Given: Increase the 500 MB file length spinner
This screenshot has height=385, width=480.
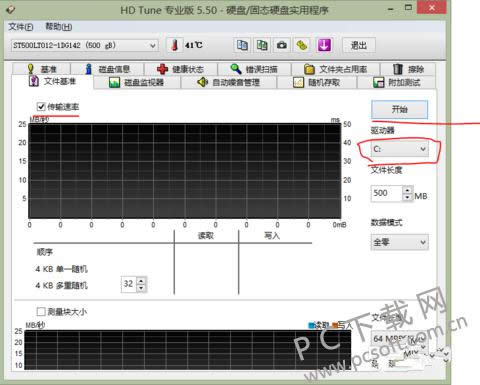Looking at the screenshot, I should click(408, 190).
